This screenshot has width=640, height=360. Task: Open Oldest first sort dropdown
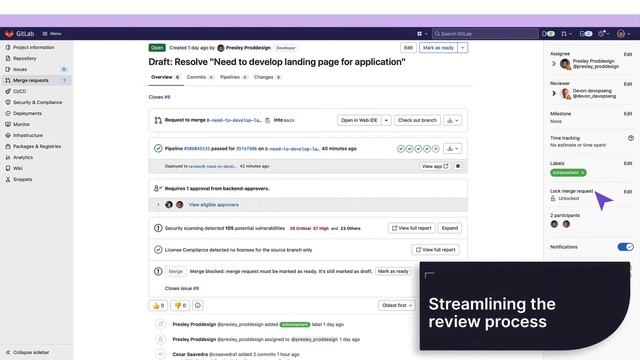click(397, 306)
